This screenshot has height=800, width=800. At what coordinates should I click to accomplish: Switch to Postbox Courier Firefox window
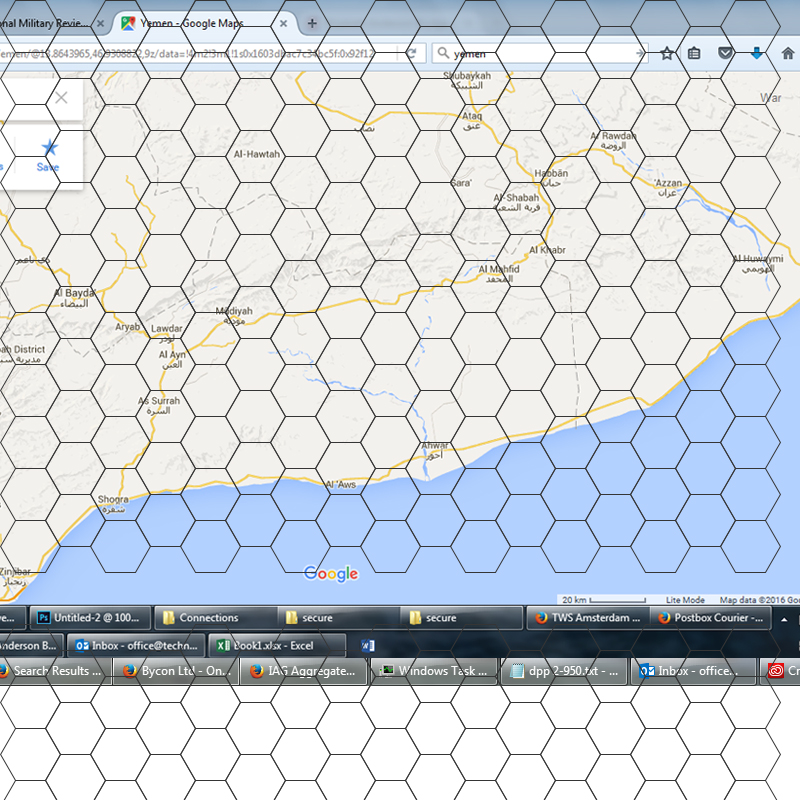(711, 618)
